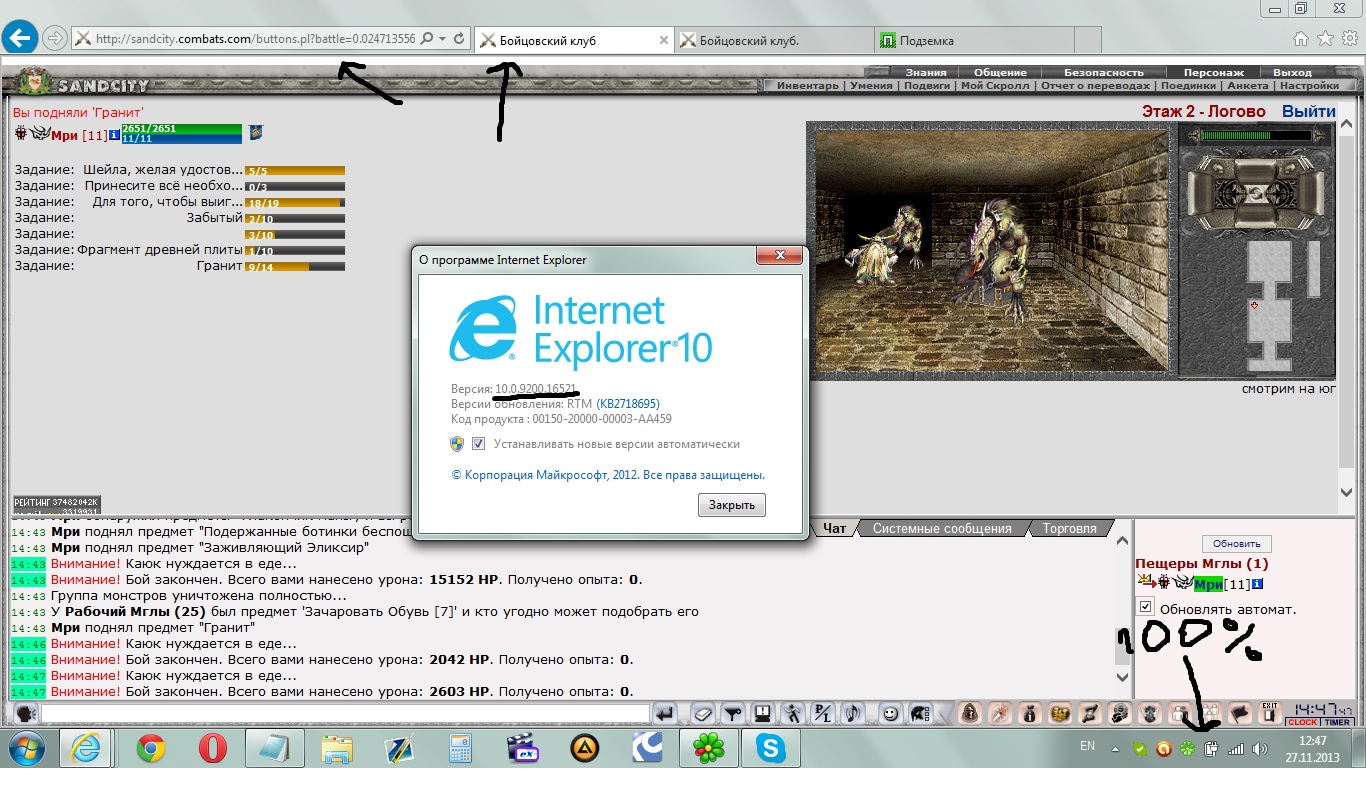
Task: Open 'Настройки' in the submenu bar
Action: (1309, 86)
